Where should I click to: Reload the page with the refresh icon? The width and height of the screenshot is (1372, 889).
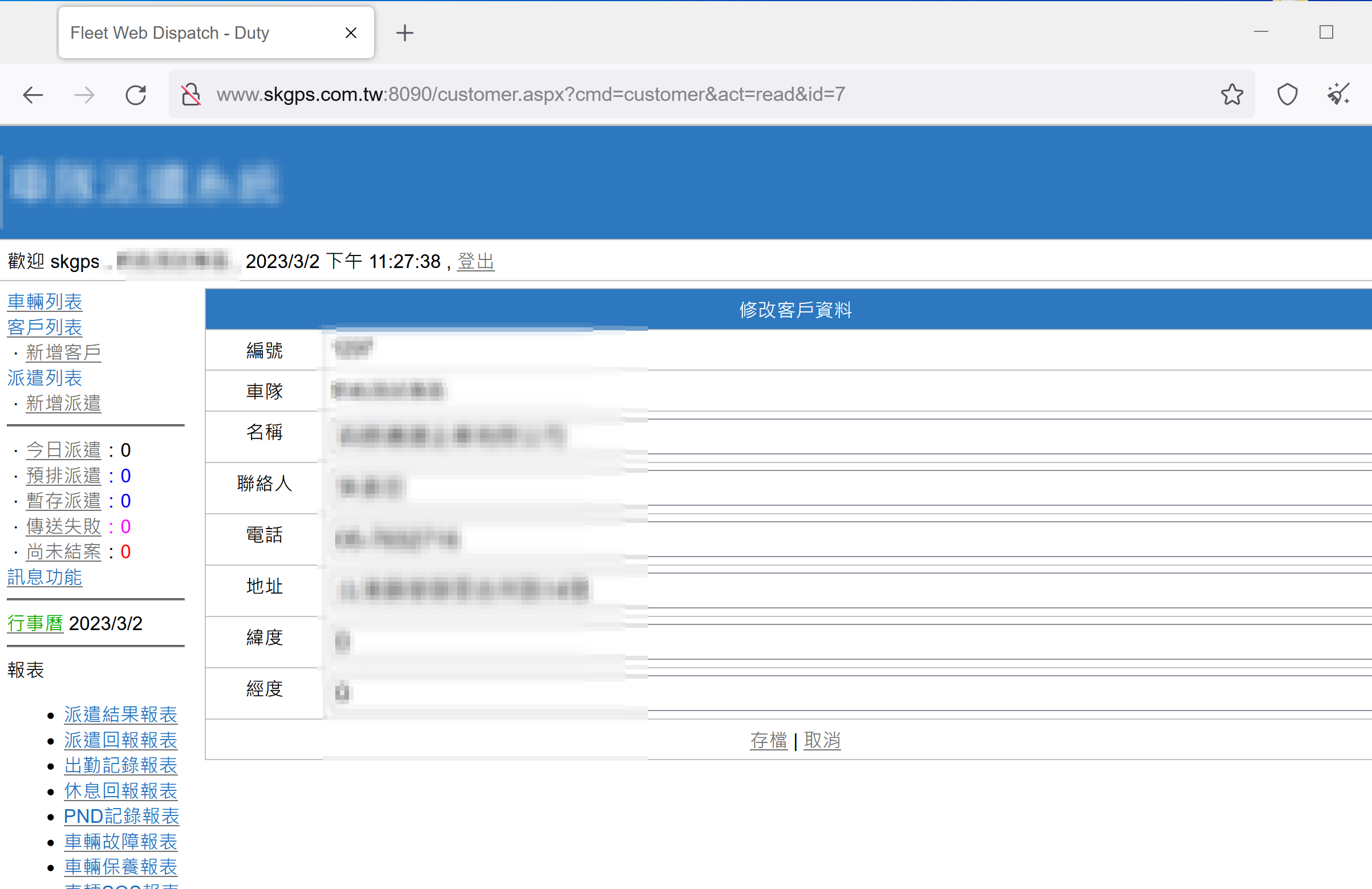point(136,95)
